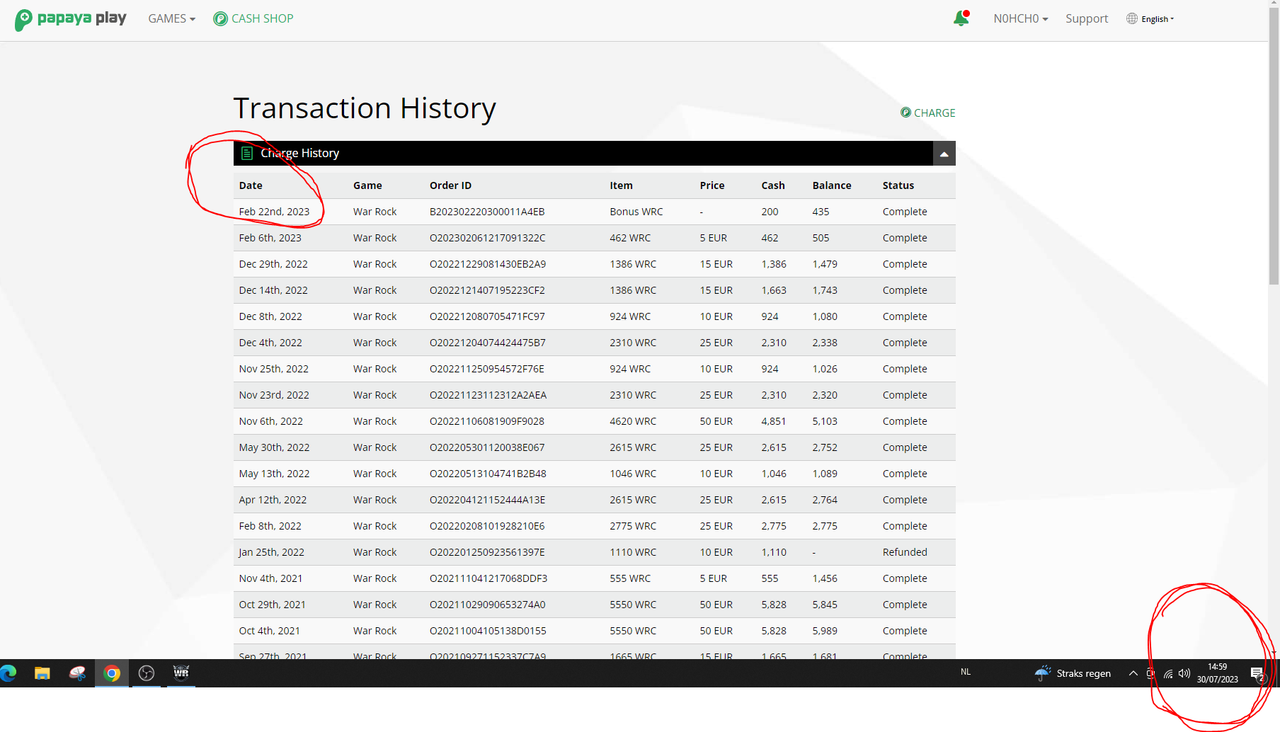Click the Jan 25th, 2022 date cell

click(272, 552)
